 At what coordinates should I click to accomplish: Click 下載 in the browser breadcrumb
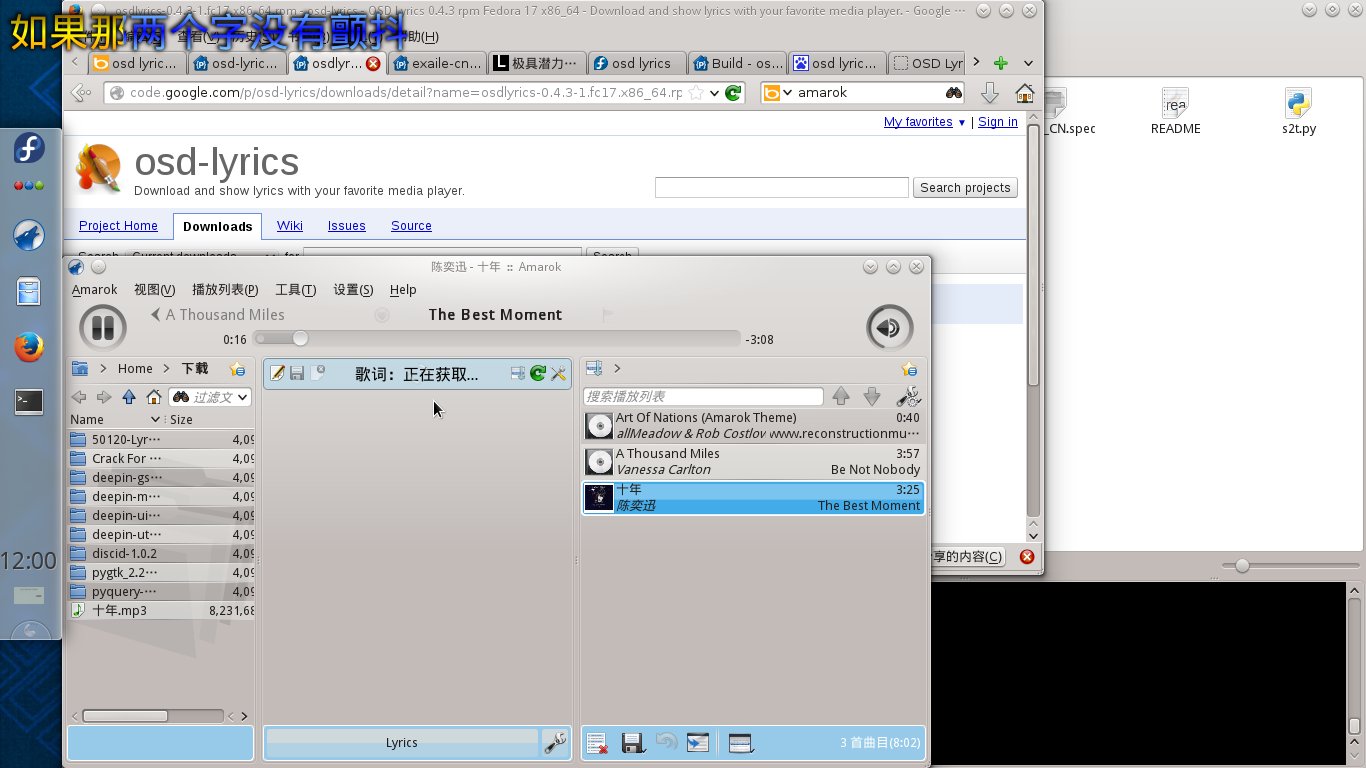pyautogui.click(x=195, y=369)
